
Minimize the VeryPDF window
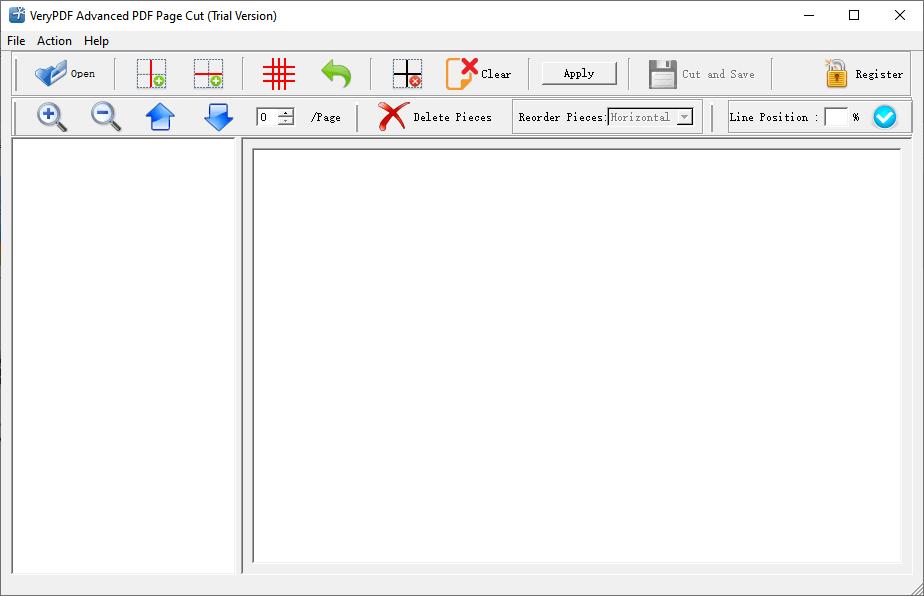(x=809, y=15)
